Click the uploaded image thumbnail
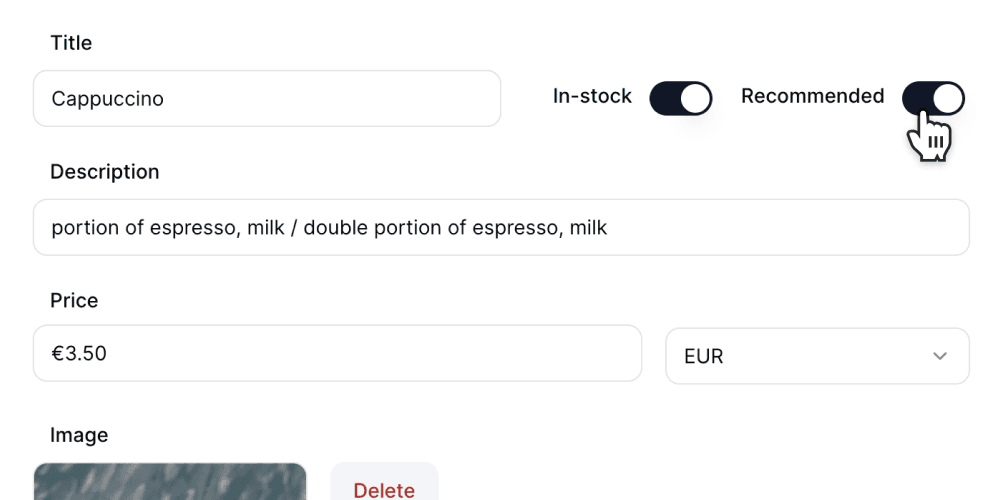1000x500 pixels. pos(170,481)
